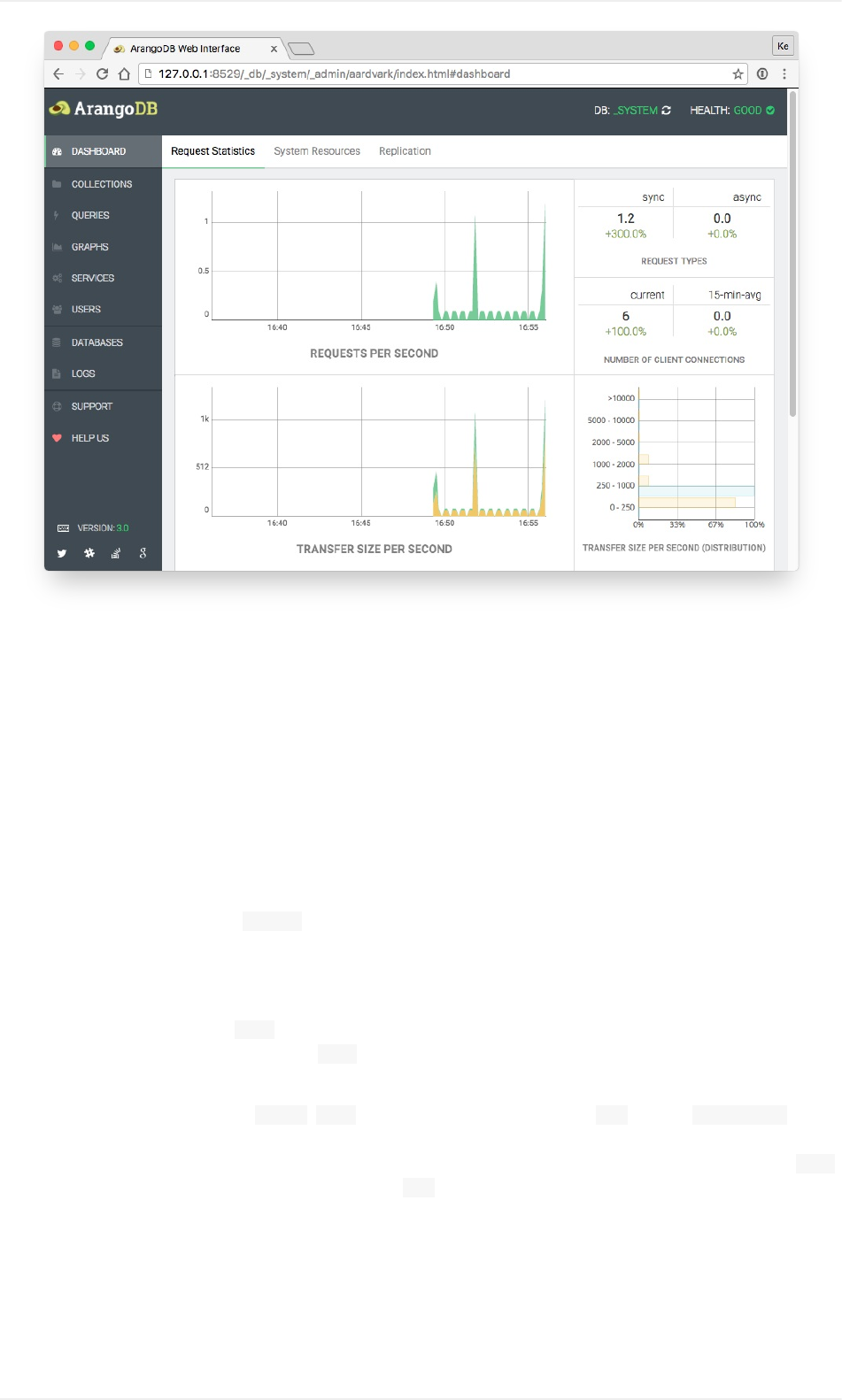Open the Google group icon
Viewport: 842px width, 1400px height.
143,553
